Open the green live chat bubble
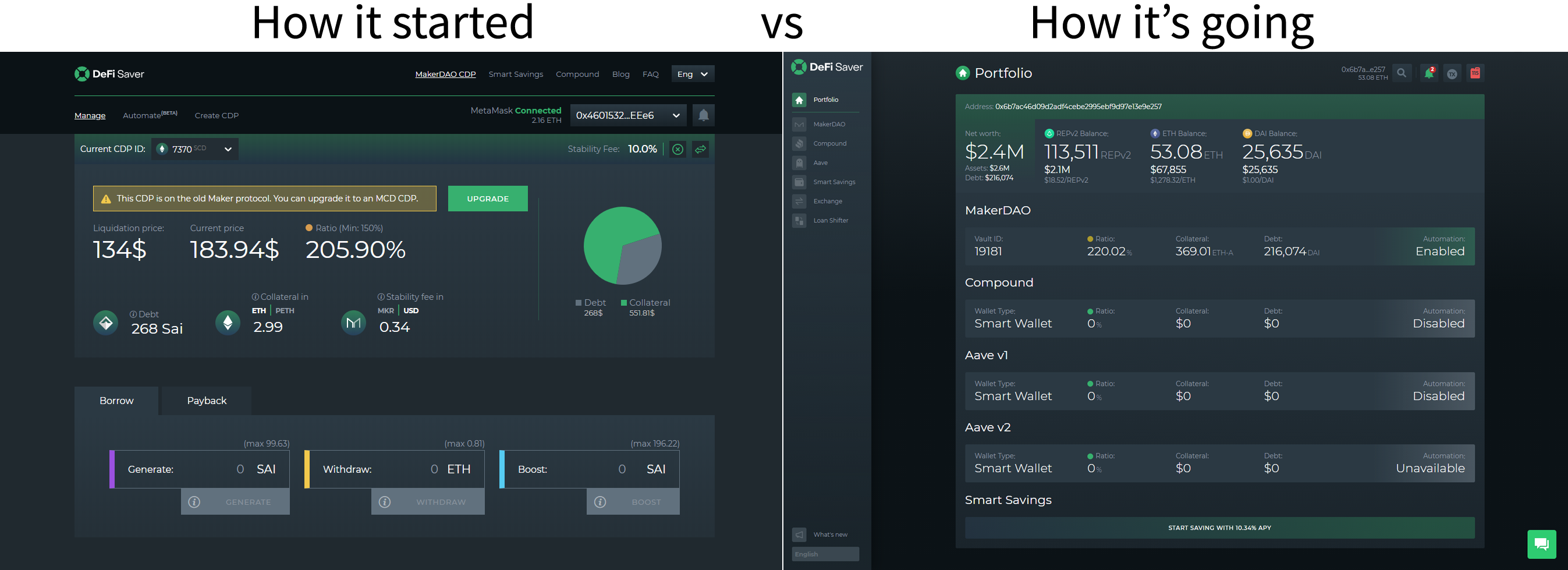1568x570 pixels. click(x=1542, y=544)
